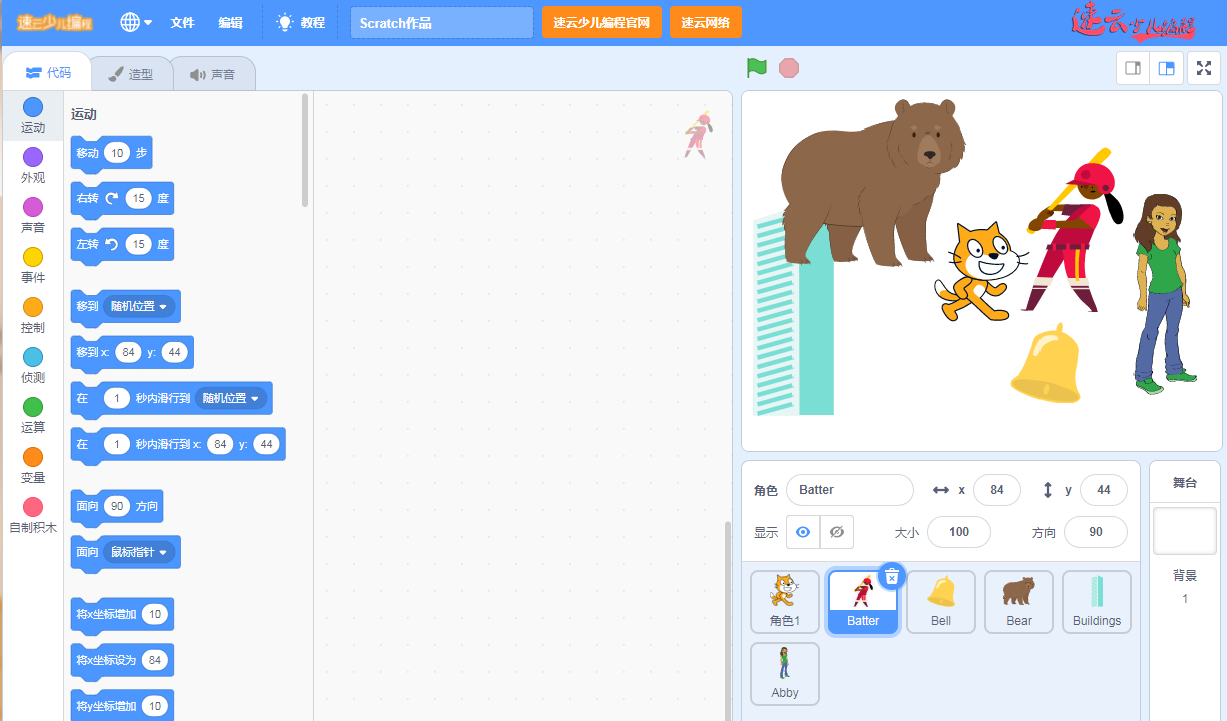Click the sprite name field Batter
1227x721 pixels.
tap(849, 490)
